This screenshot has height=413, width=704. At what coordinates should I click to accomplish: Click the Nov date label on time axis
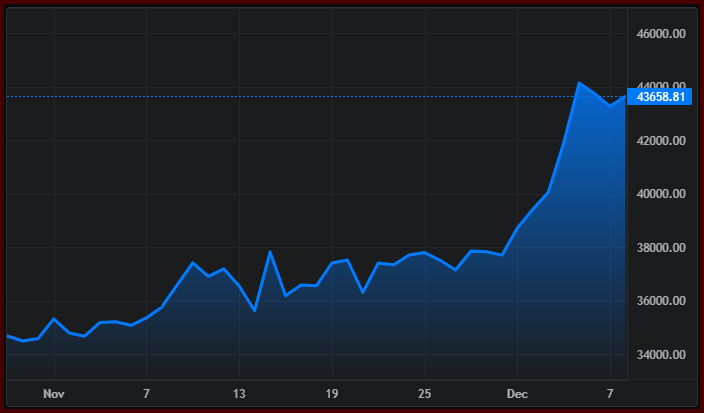click(54, 394)
